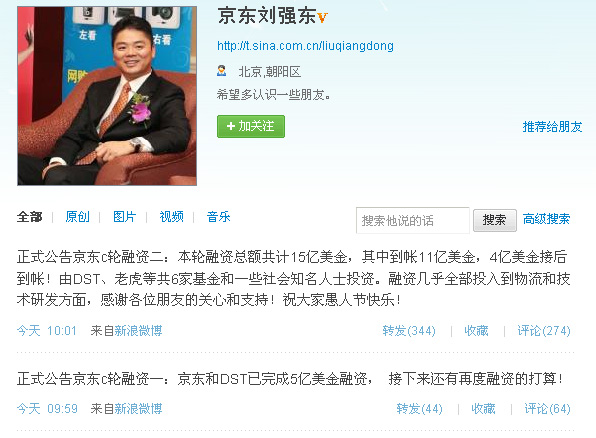Switch to the 图片 tab
596x438 pixels.
pos(125,217)
